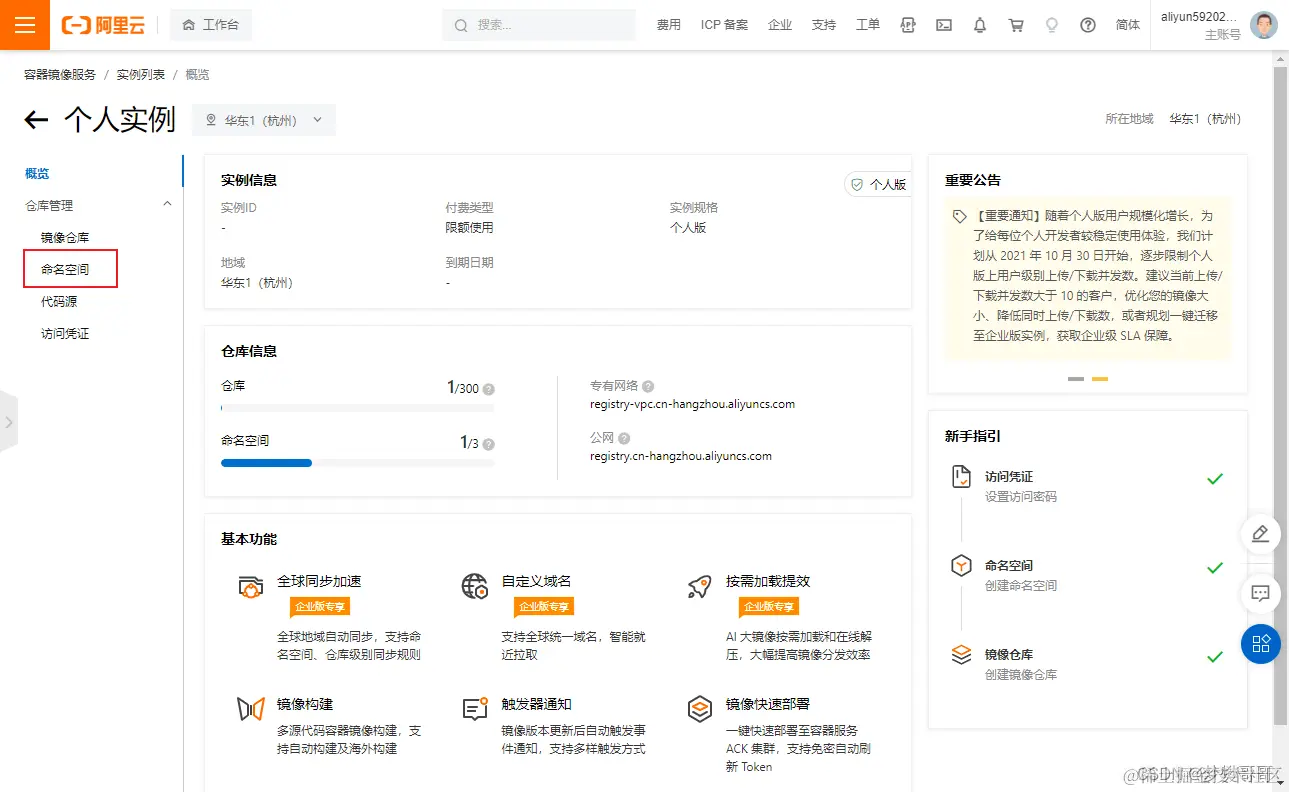Open the help question mark icon
Image resolution: width=1289 pixels, height=792 pixels.
coord(1088,25)
